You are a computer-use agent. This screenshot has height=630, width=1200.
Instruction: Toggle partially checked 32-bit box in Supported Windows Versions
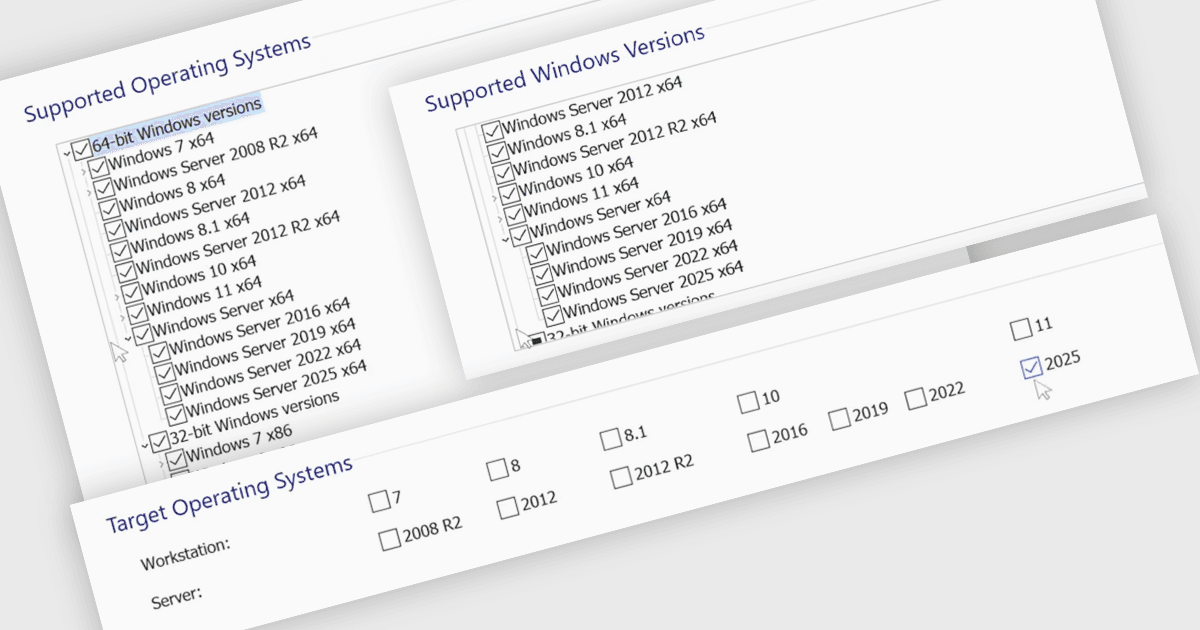[537, 340]
